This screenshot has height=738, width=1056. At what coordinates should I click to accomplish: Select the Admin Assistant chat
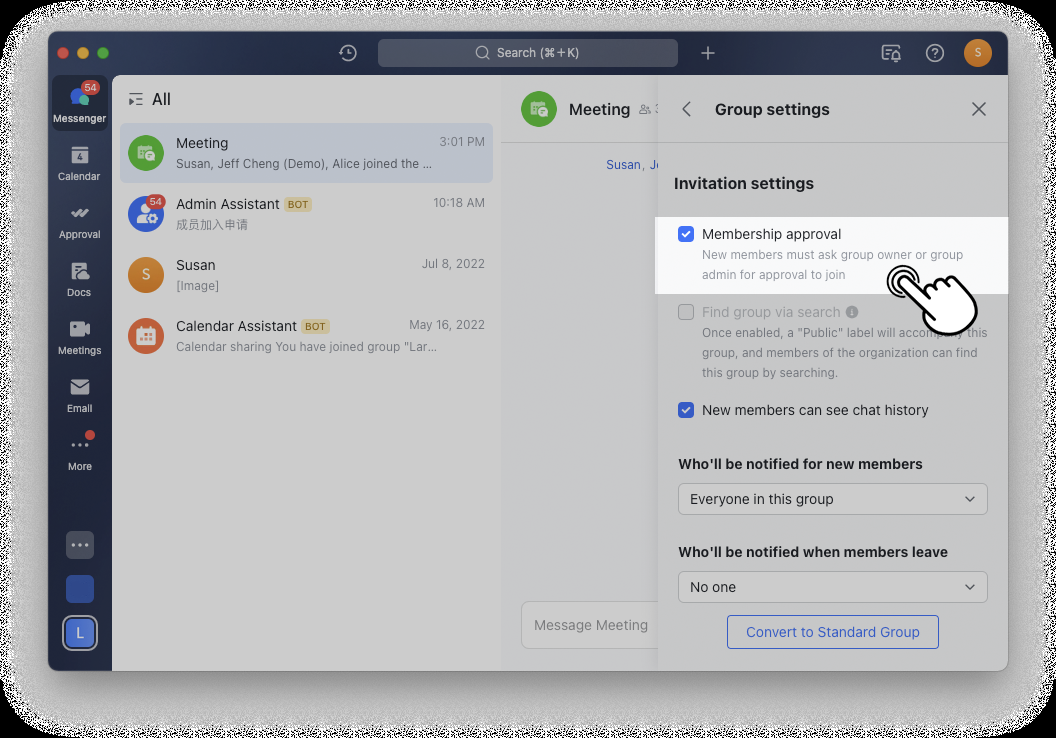pyautogui.click(x=306, y=214)
